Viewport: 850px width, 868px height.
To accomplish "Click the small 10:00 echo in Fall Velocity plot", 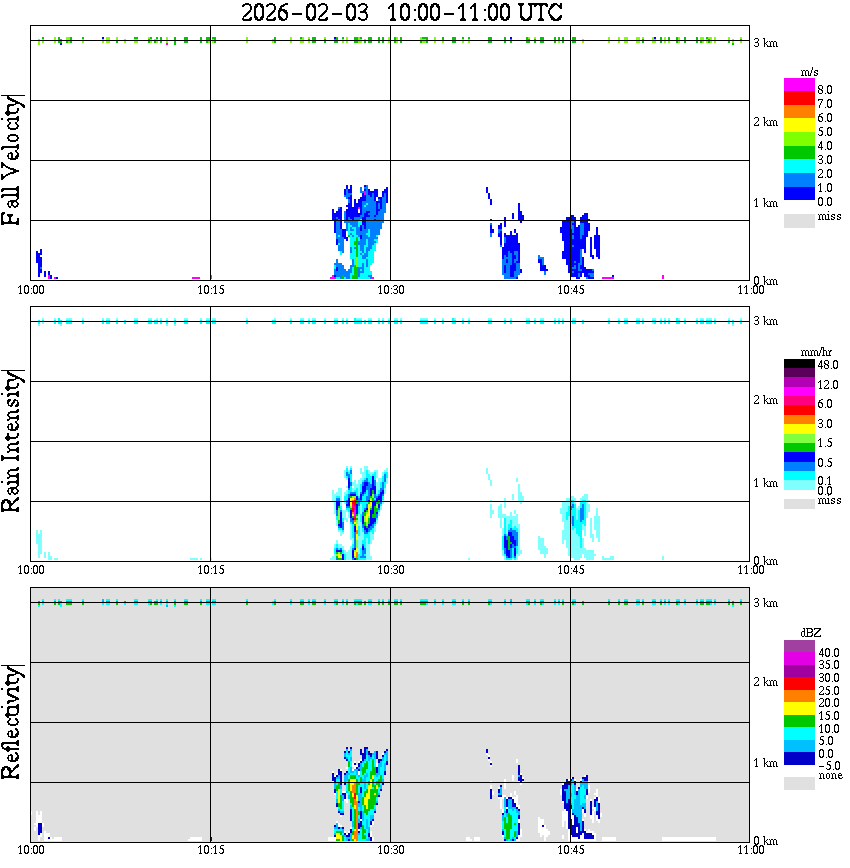I will [40, 263].
